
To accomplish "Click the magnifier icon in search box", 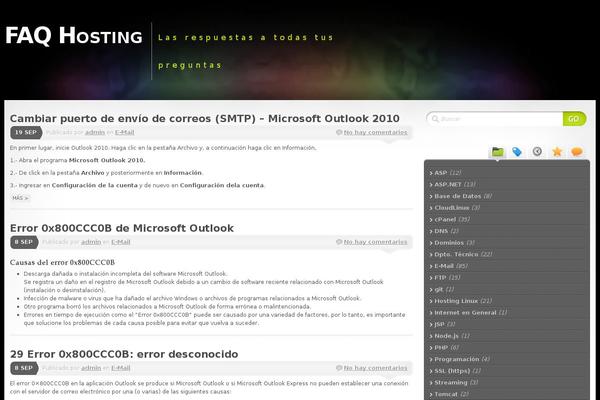I will (435, 119).
